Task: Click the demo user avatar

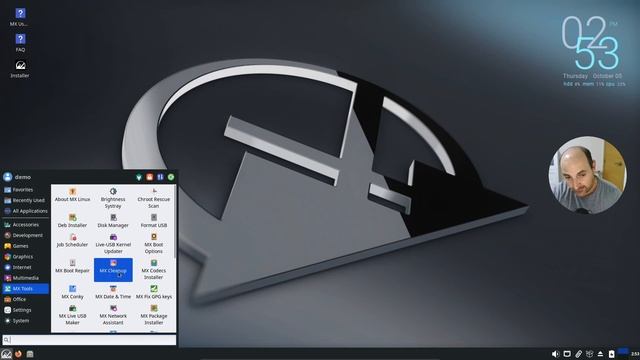Action: 7,177
